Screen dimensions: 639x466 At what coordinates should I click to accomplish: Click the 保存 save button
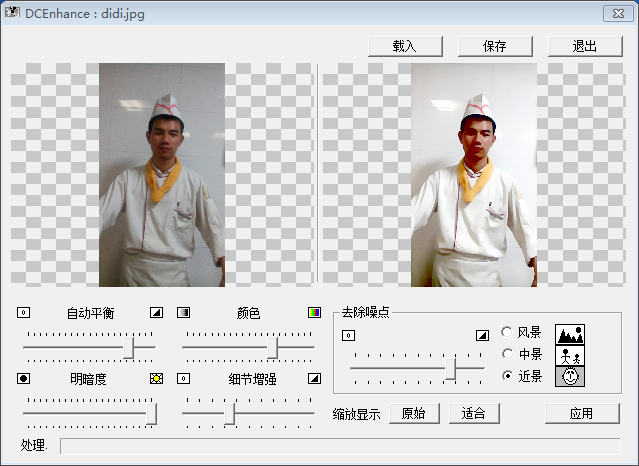coord(495,46)
